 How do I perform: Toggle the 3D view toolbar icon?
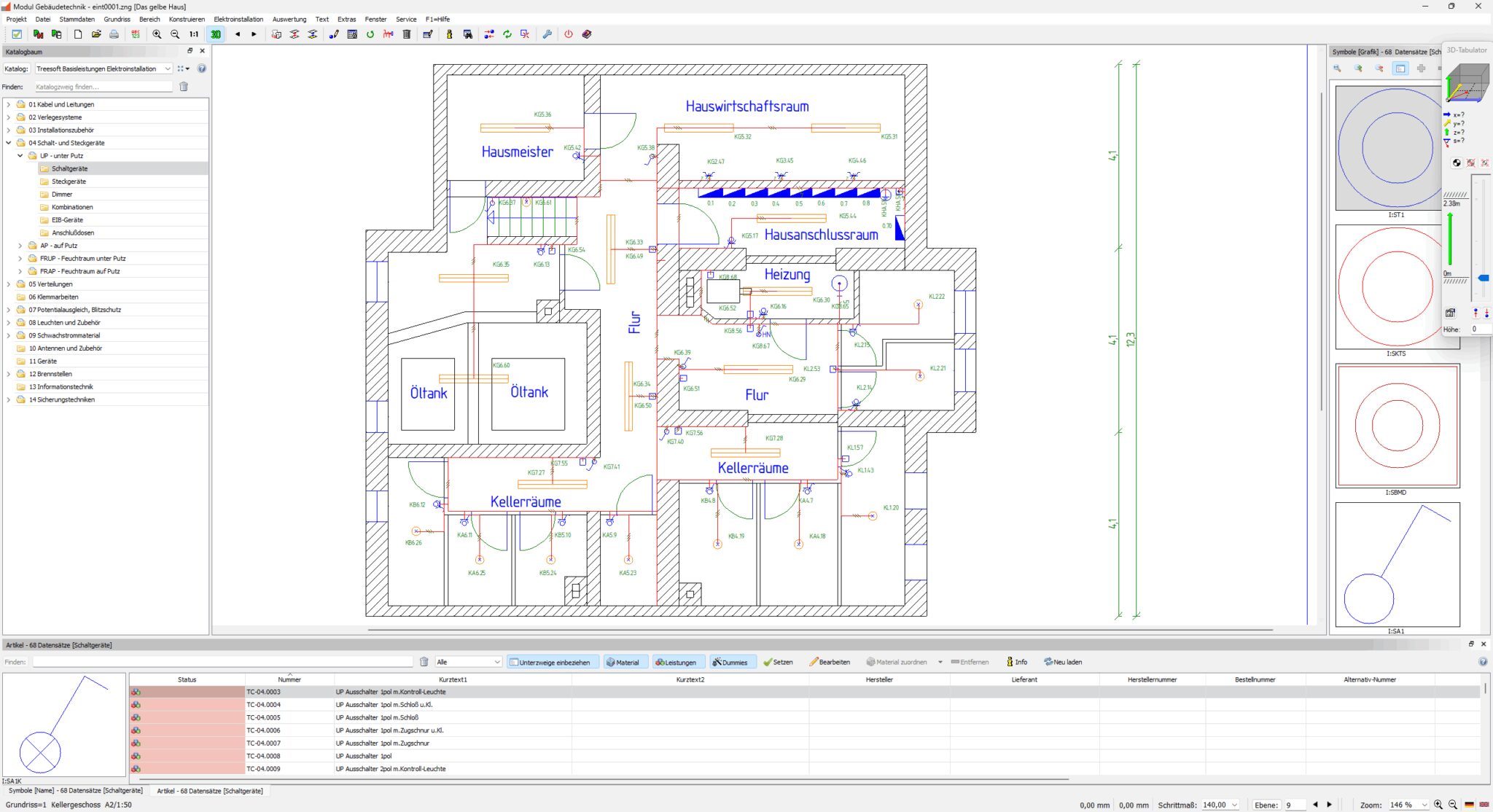216,34
